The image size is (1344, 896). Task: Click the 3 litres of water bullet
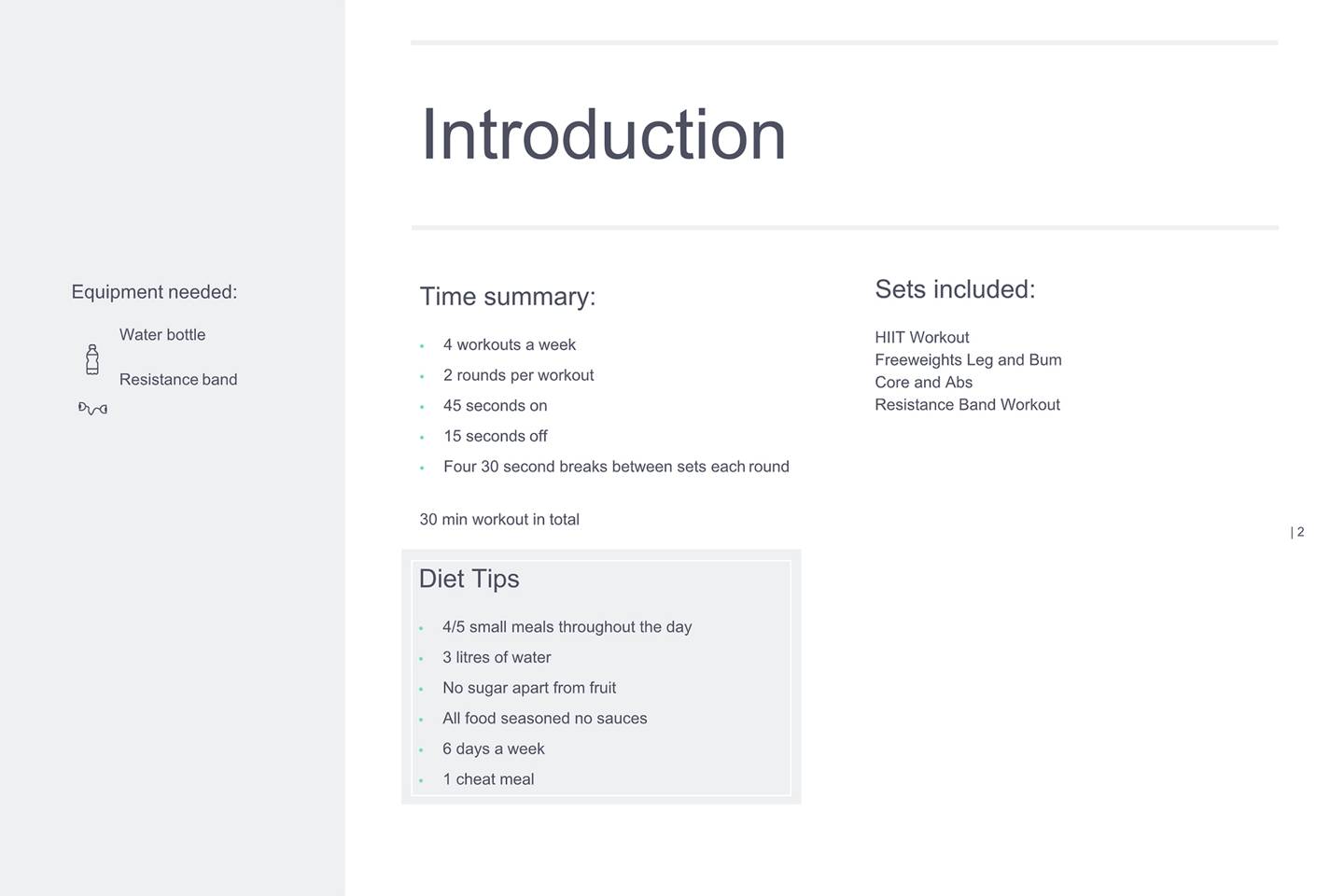[497, 658]
